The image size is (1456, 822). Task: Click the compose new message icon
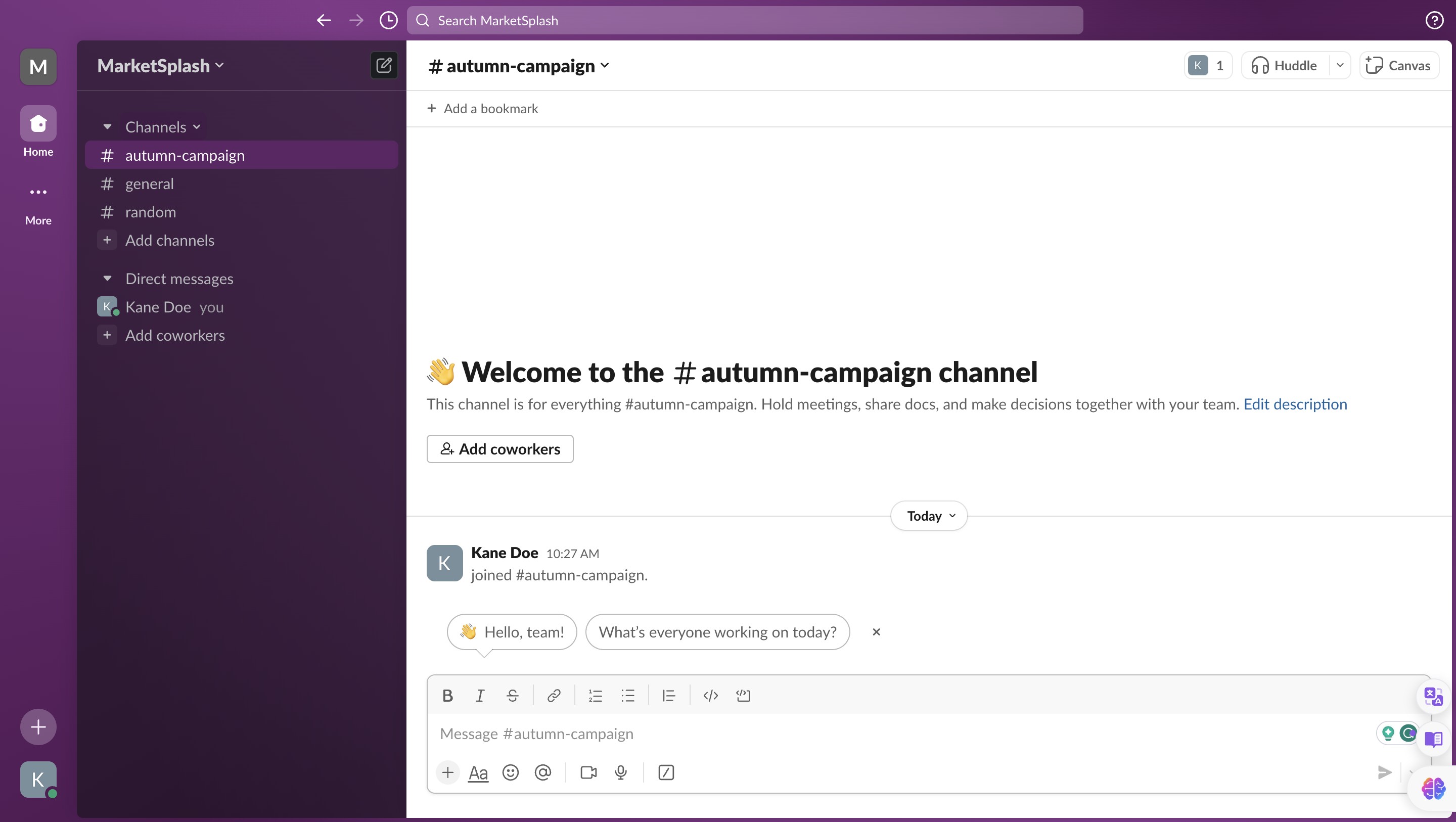(x=384, y=66)
